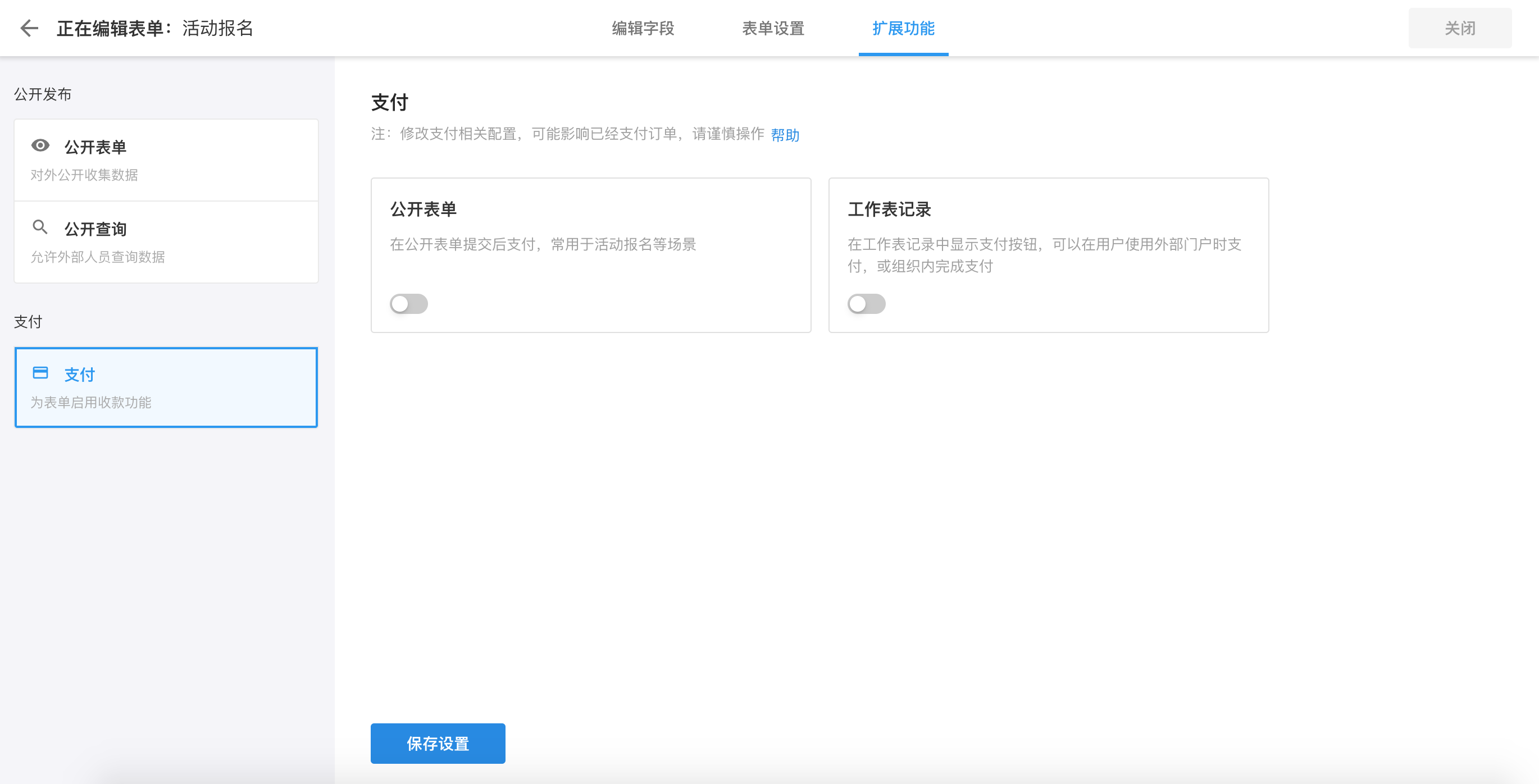Click the text 为表单启用收款功能
Screen dimensions: 1539x784
(x=91, y=403)
